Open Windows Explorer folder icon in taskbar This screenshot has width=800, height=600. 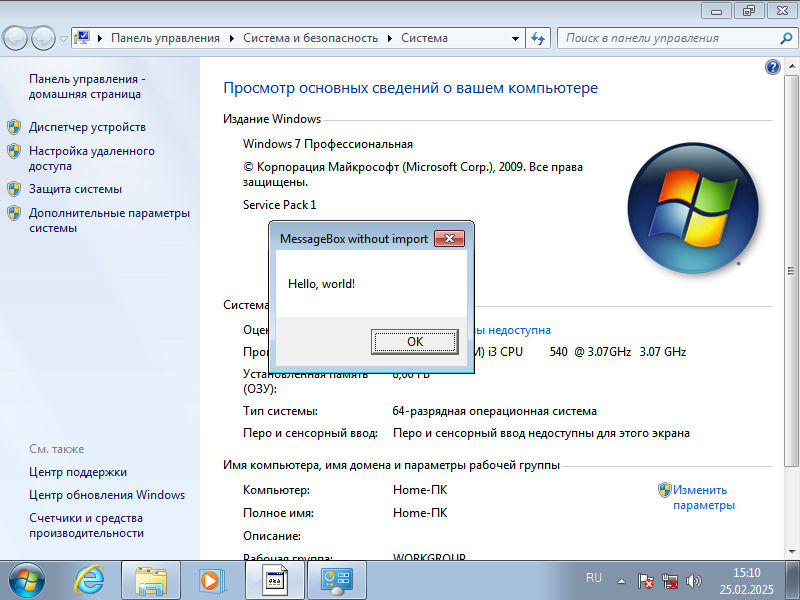click(151, 579)
